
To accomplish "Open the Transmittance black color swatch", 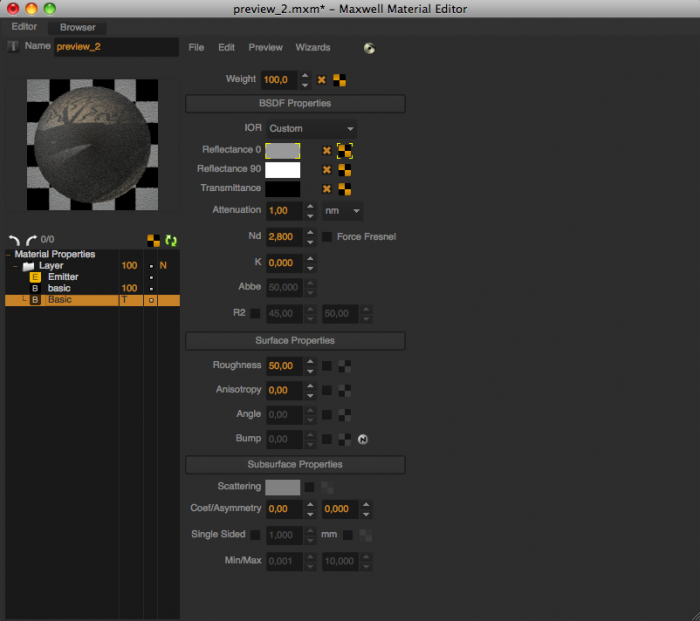I will point(283,189).
